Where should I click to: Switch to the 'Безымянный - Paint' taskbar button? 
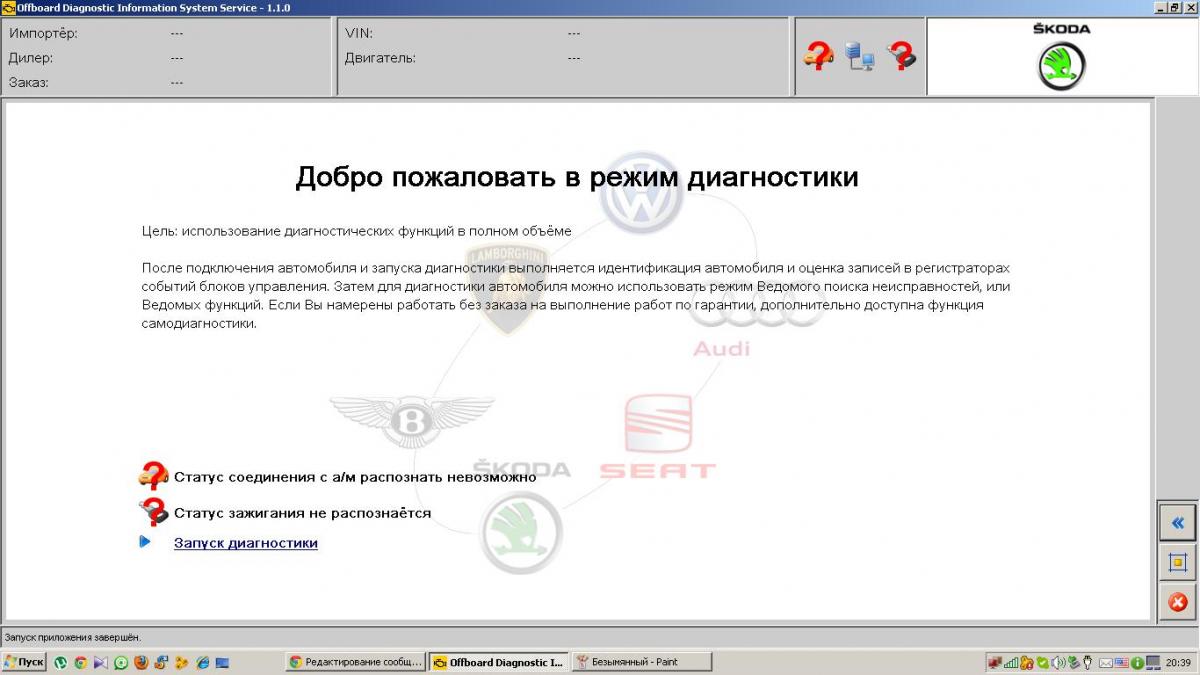pyautogui.click(x=642, y=662)
